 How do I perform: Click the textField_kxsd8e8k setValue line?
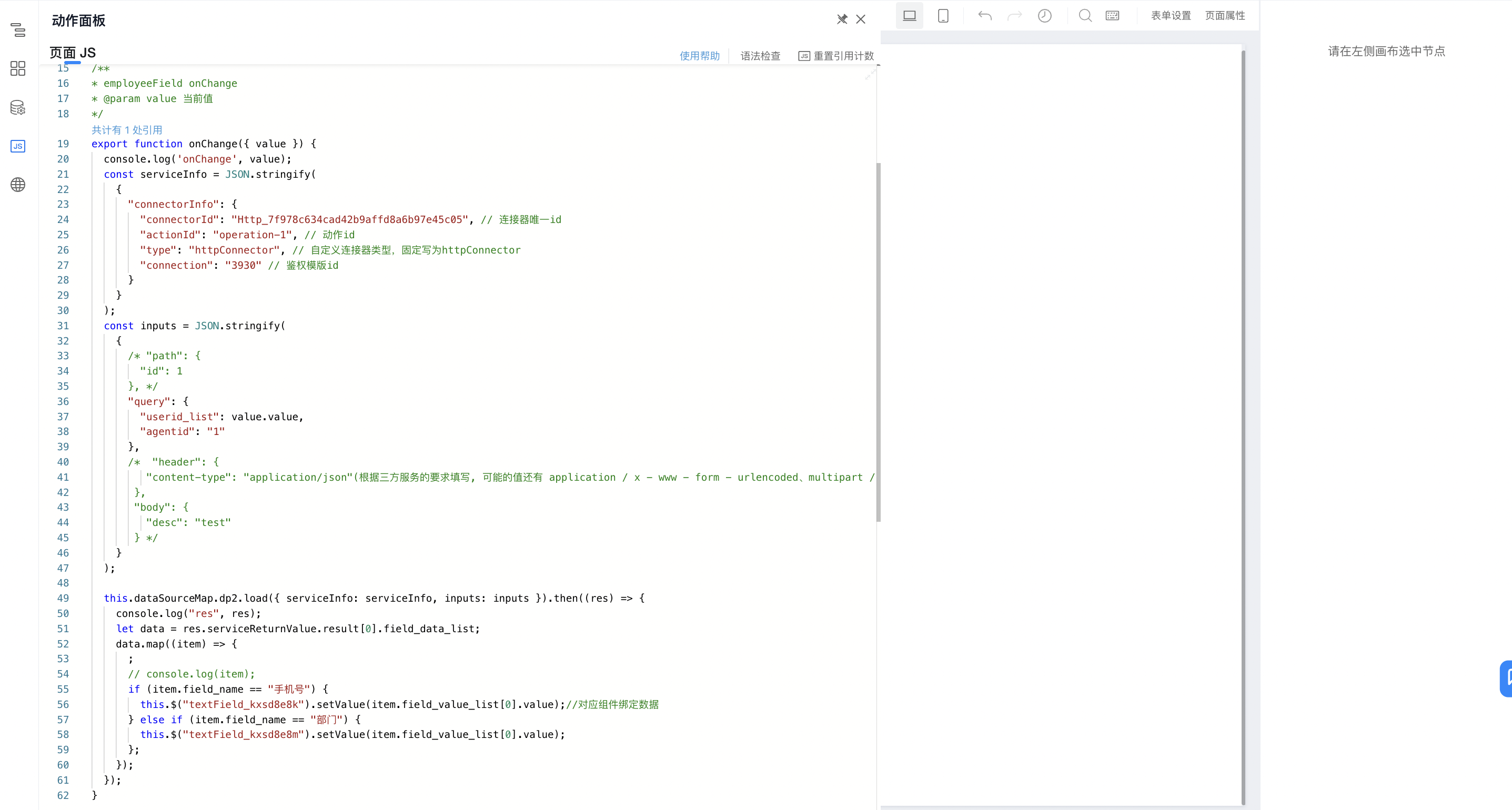point(399,704)
